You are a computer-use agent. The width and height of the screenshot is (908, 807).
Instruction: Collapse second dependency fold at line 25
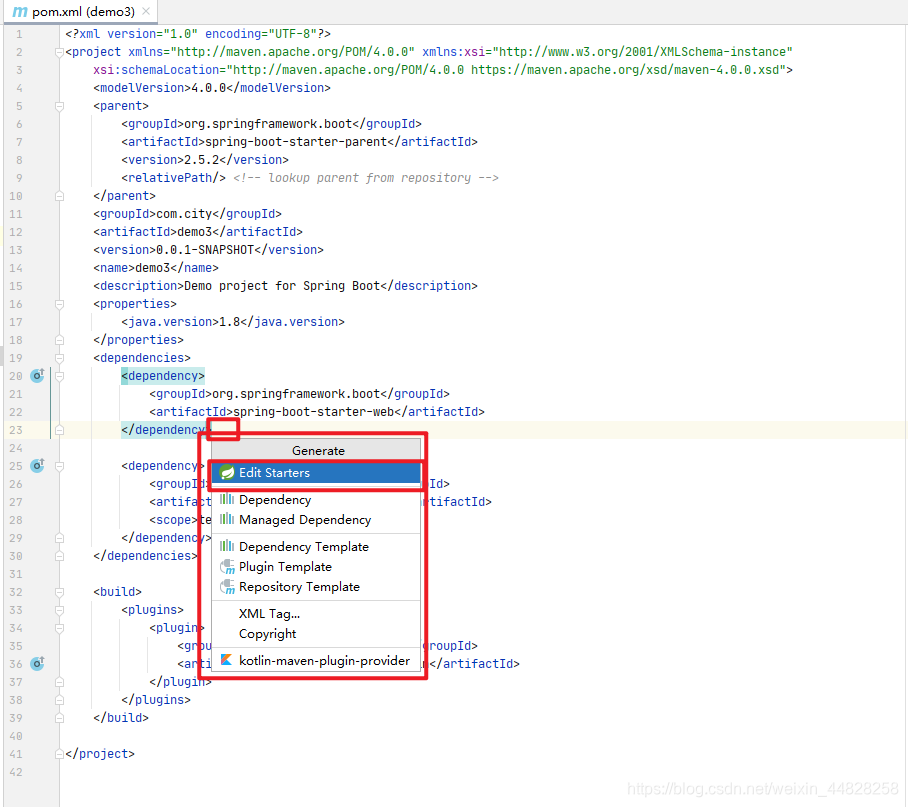point(59,466)
